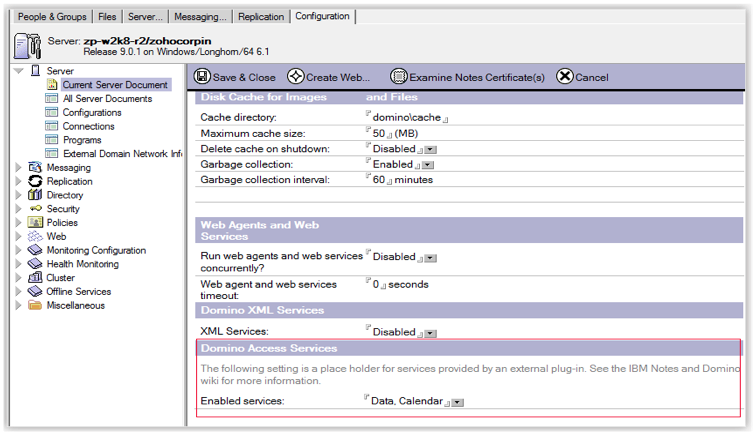
Task: Click the Save & Close disk icon
Action: coord(202,77)
